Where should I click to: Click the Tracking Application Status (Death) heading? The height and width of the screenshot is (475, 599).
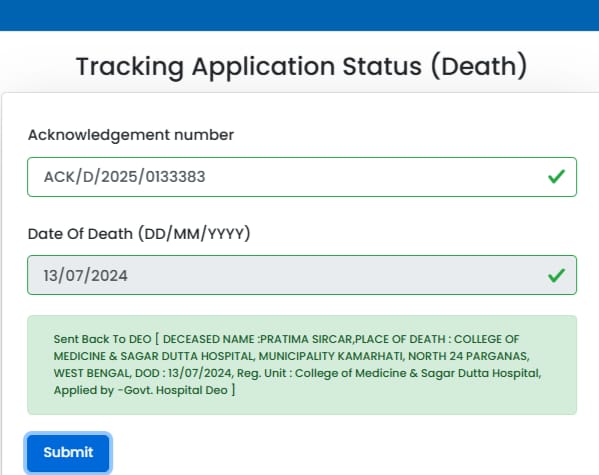(302, 67)
